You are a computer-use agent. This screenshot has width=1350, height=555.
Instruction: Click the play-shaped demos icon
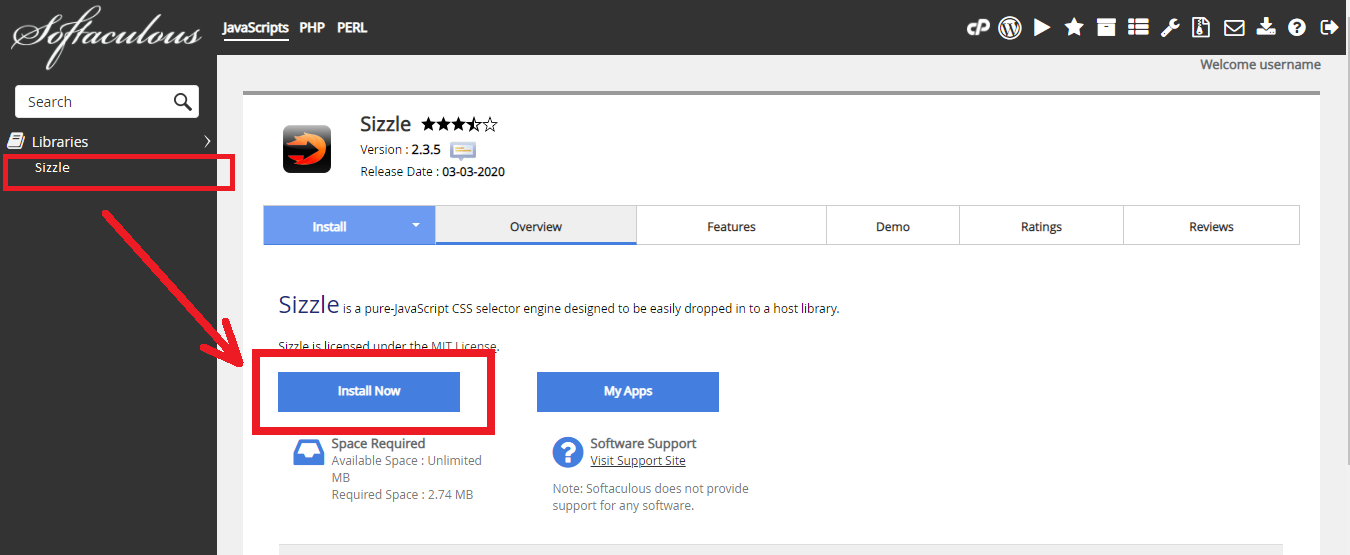point(1042,28)
